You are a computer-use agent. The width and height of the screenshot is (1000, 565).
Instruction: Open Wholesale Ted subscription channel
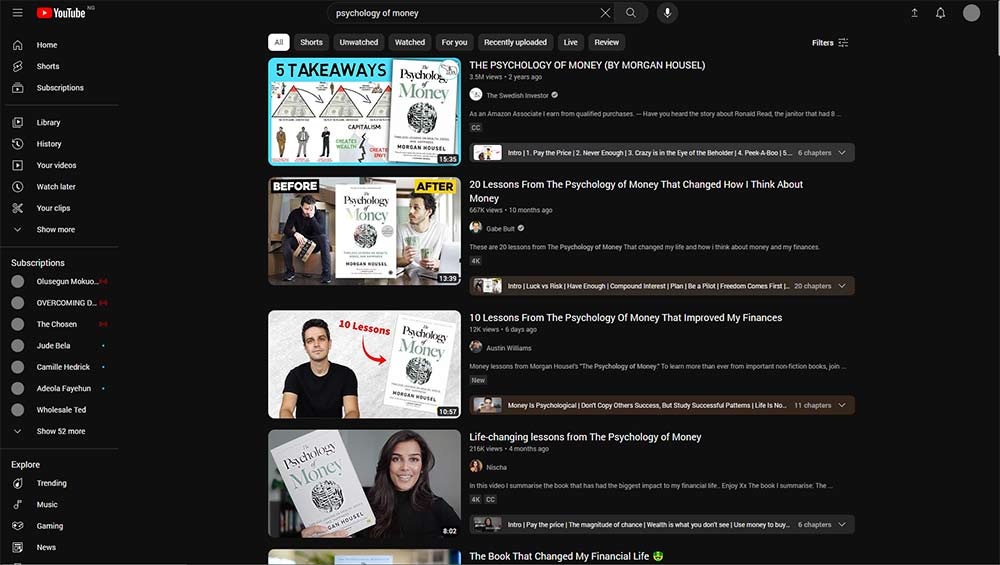[x=62, y=410]
